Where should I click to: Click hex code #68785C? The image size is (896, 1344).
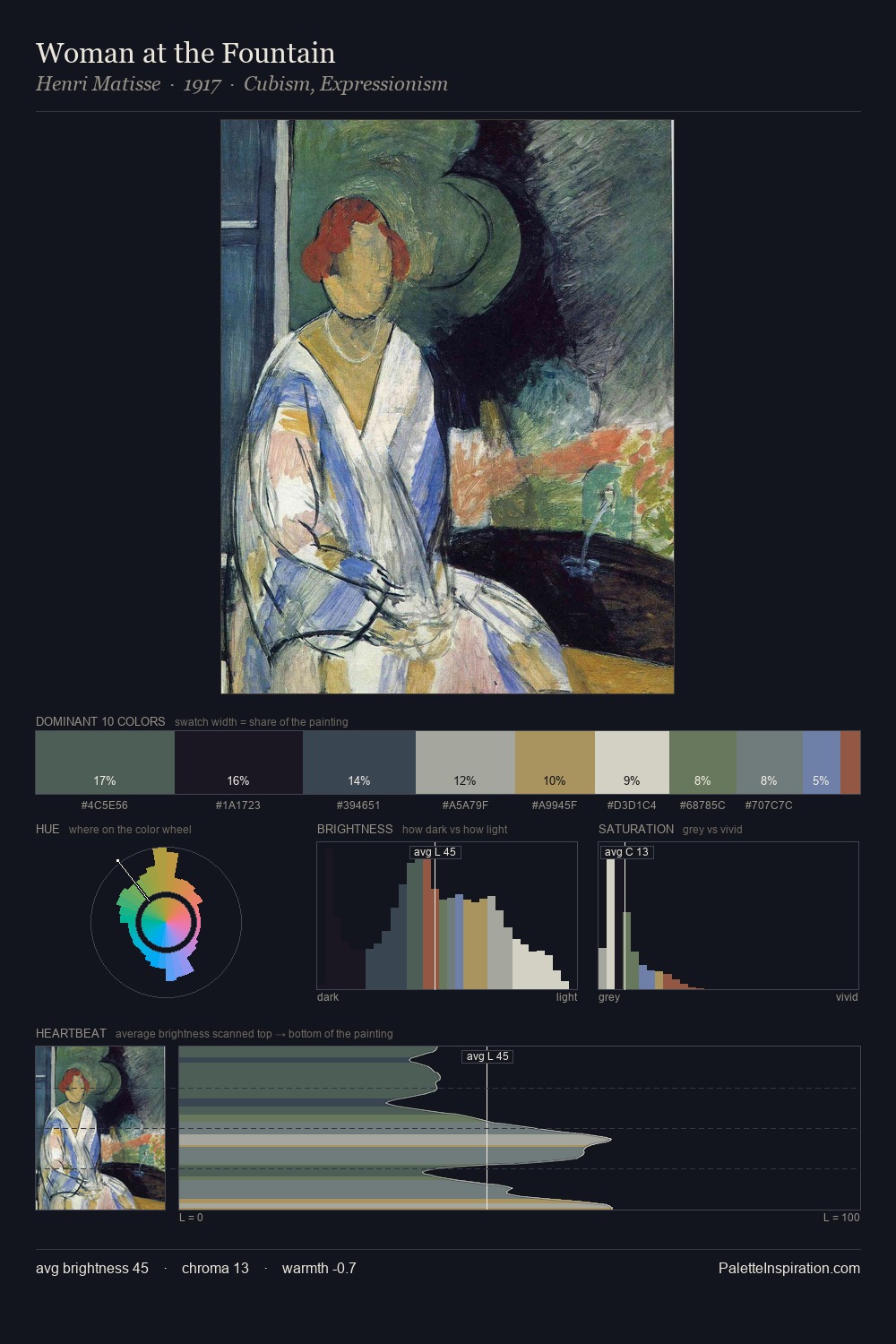click(702, 806)
